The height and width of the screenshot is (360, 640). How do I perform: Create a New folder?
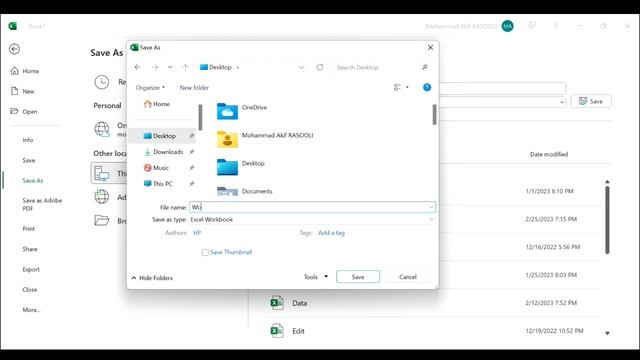[x=194, y=87]
